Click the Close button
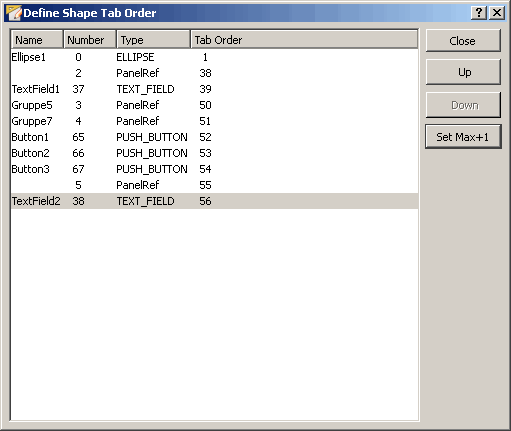The width and height of the screenshot is (511, 431). pyautogui.click(x=463, y=41)
